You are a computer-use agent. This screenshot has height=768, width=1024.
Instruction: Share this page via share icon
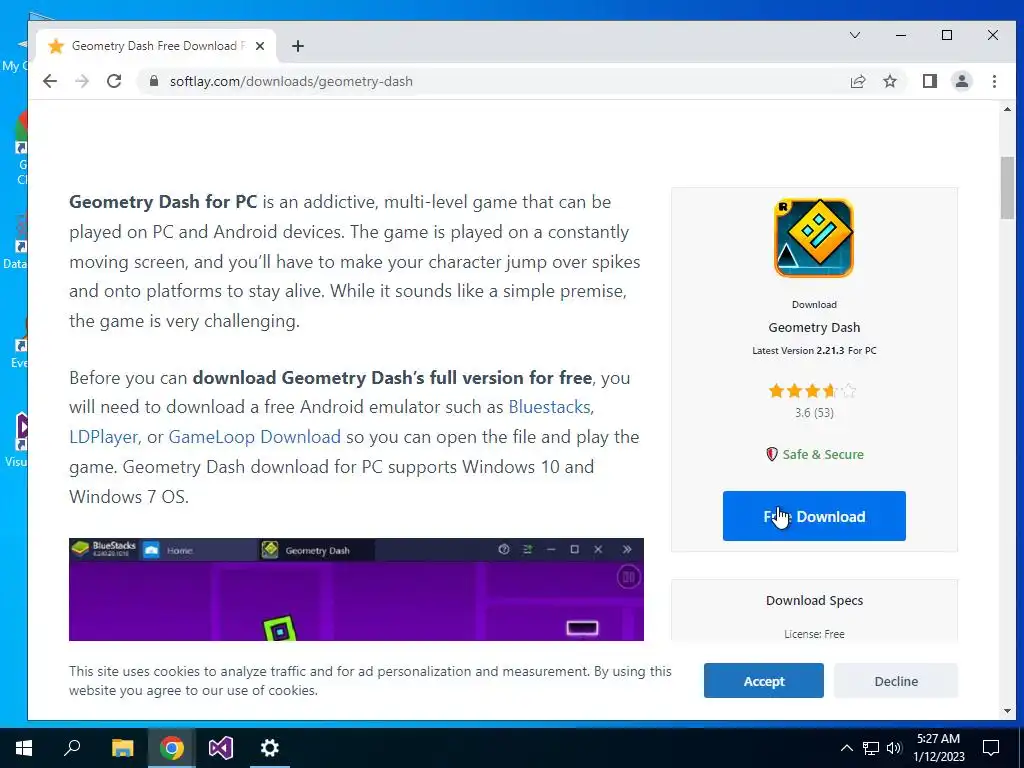(858, 82)
